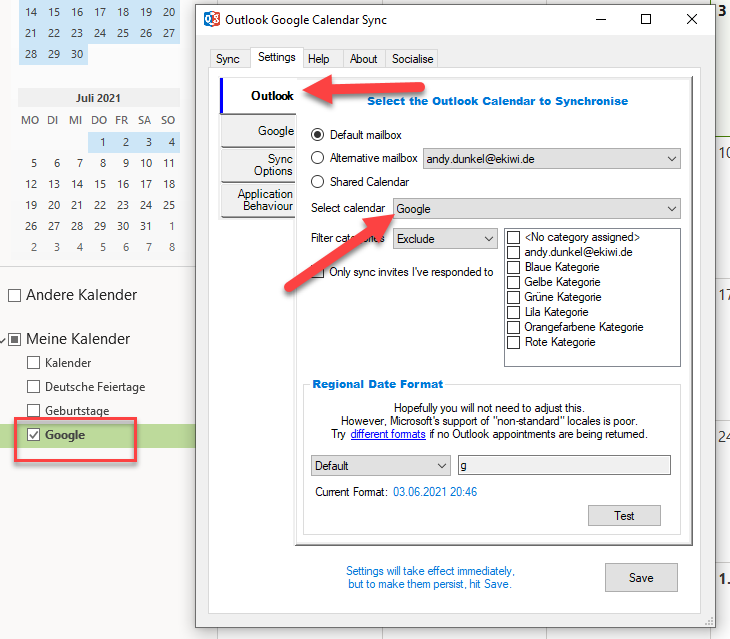730x639 pixels.
Task: Click the different formats link
Action: tap(388, 434)
